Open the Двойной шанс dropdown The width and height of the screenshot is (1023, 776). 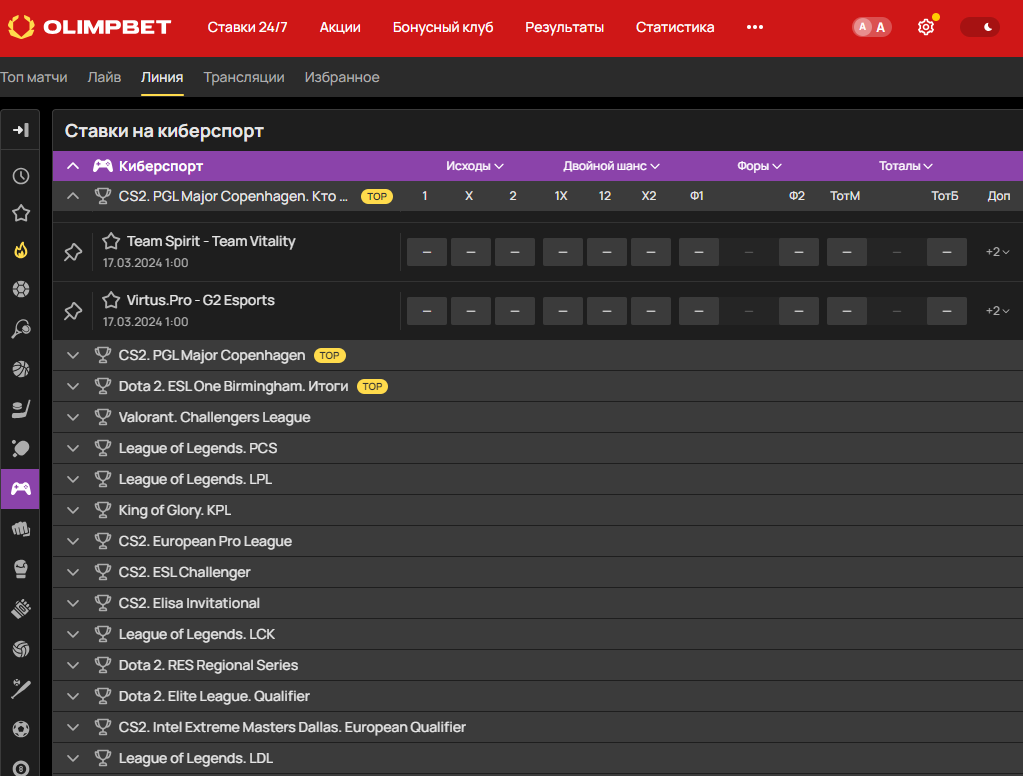[x=611, y=166]
